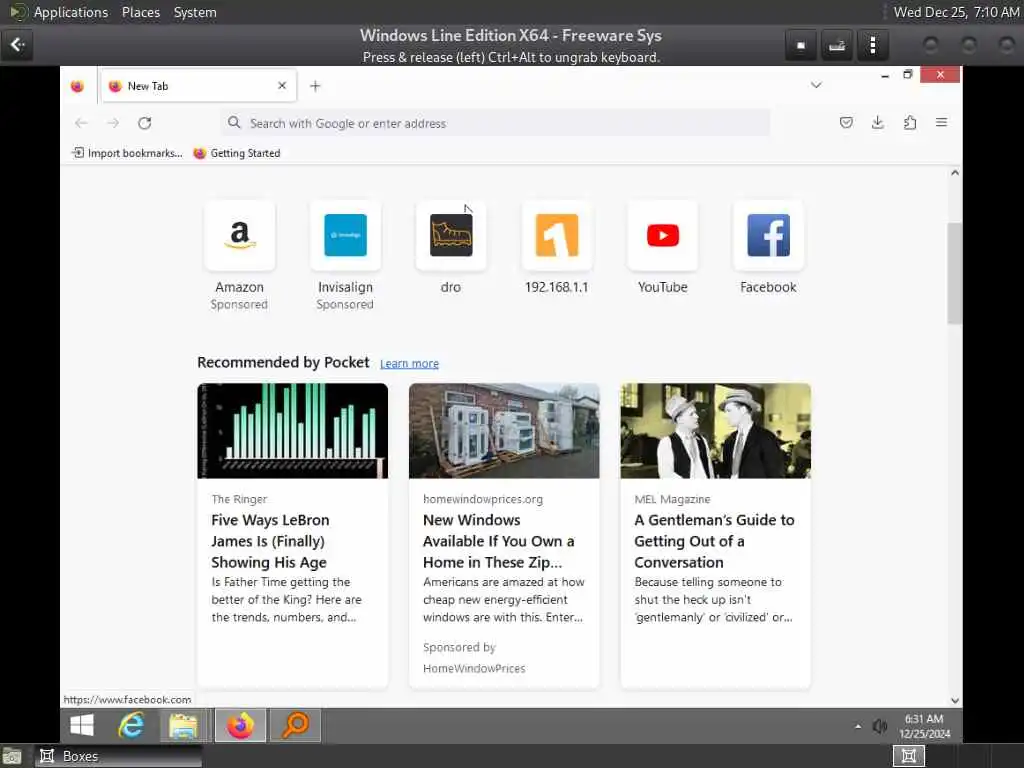Open the Firefox Downloads panel
1024x768 pixels.
(x=878, y=123)
